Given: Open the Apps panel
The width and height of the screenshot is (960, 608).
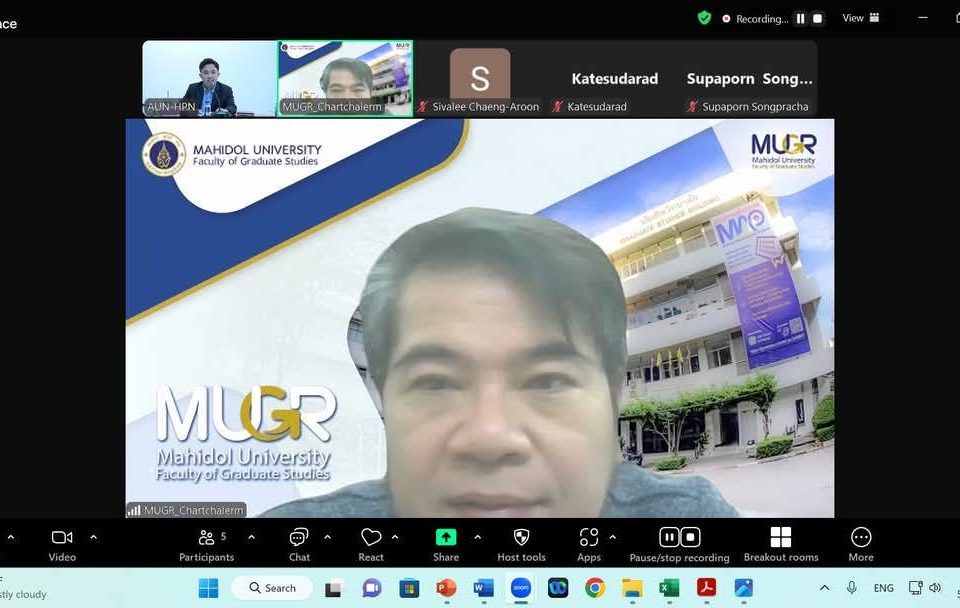Looking at the screenshot, I should 589,544.
